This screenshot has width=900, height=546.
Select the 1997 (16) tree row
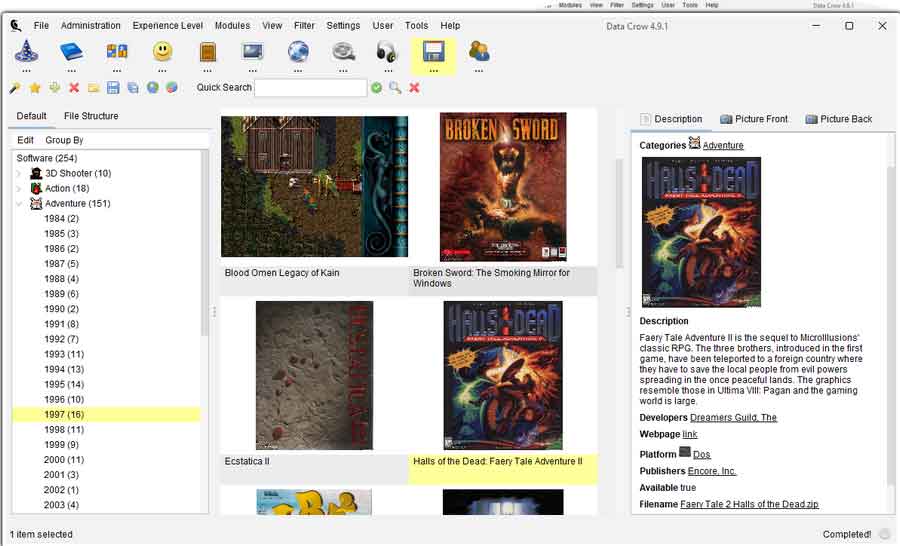(106, 415)
